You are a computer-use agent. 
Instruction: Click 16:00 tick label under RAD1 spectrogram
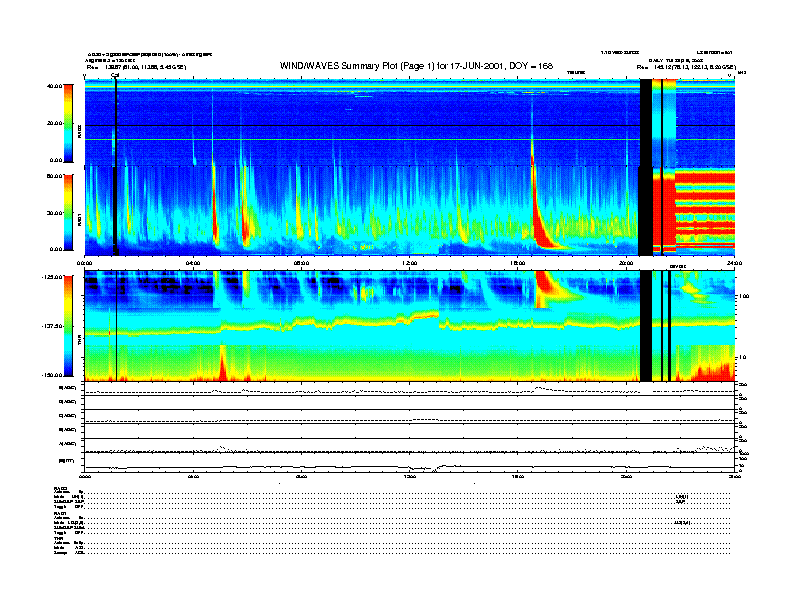pos(518,263)
